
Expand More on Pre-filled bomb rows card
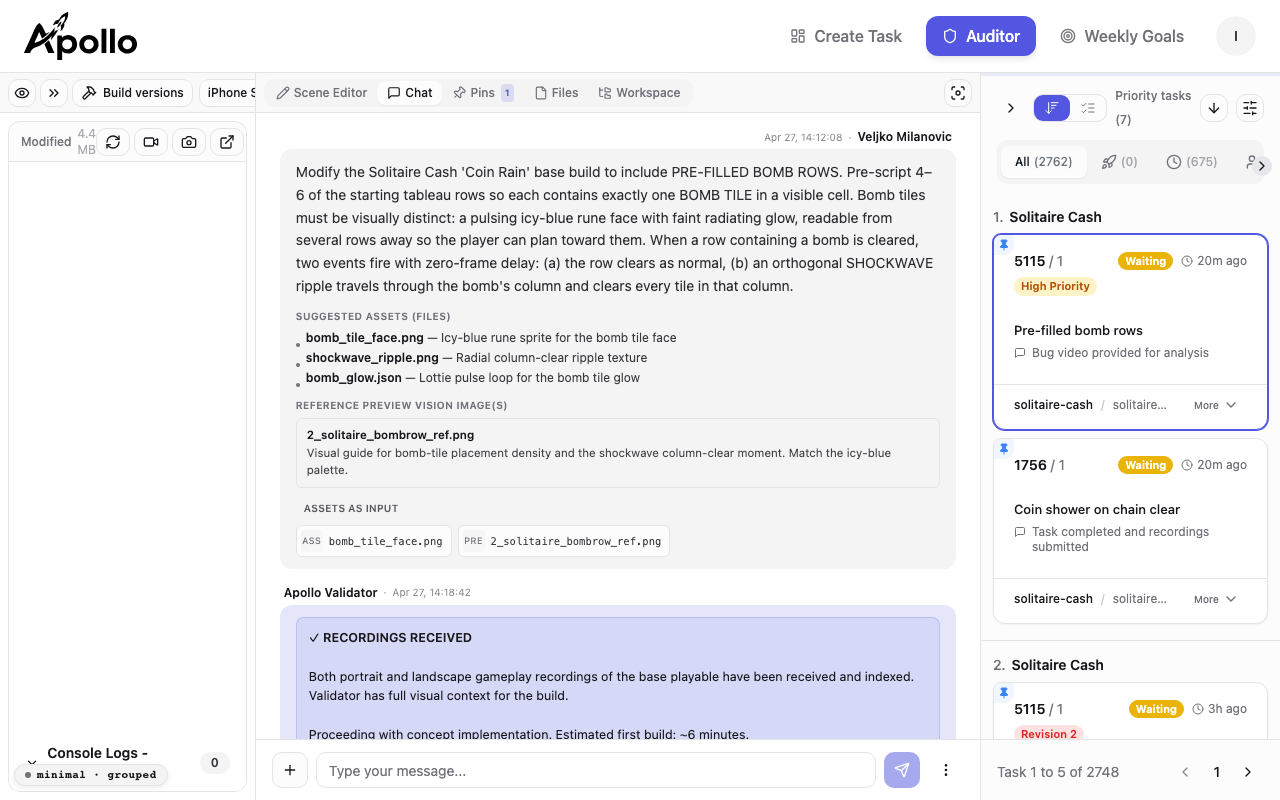1215,405
